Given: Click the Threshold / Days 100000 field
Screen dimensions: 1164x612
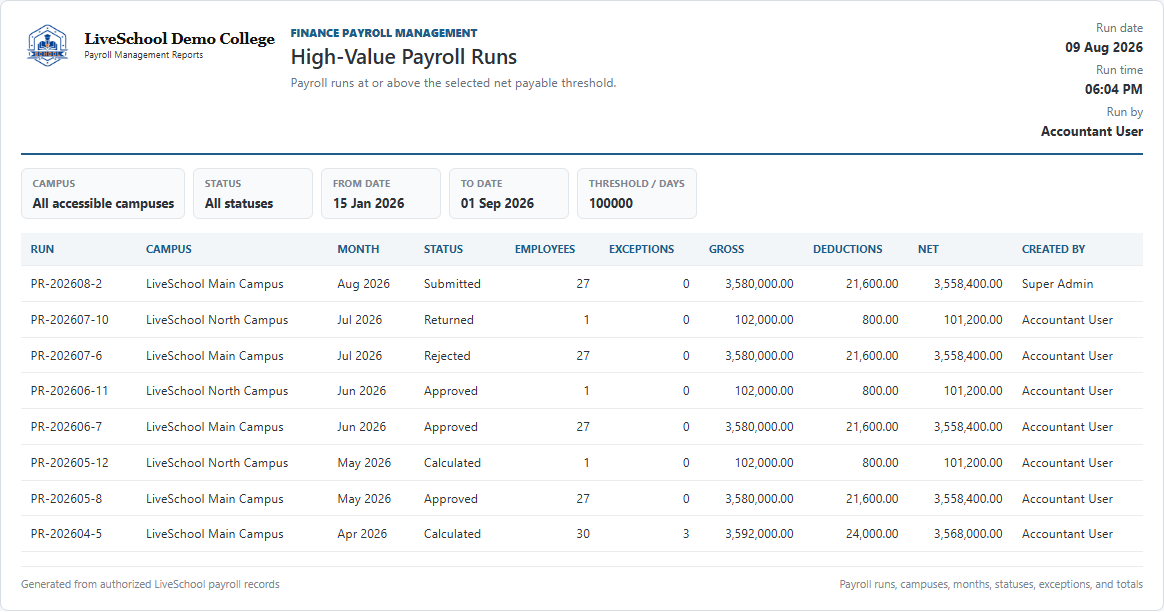Looking at the screenshot, I should [x=637, y=194].
